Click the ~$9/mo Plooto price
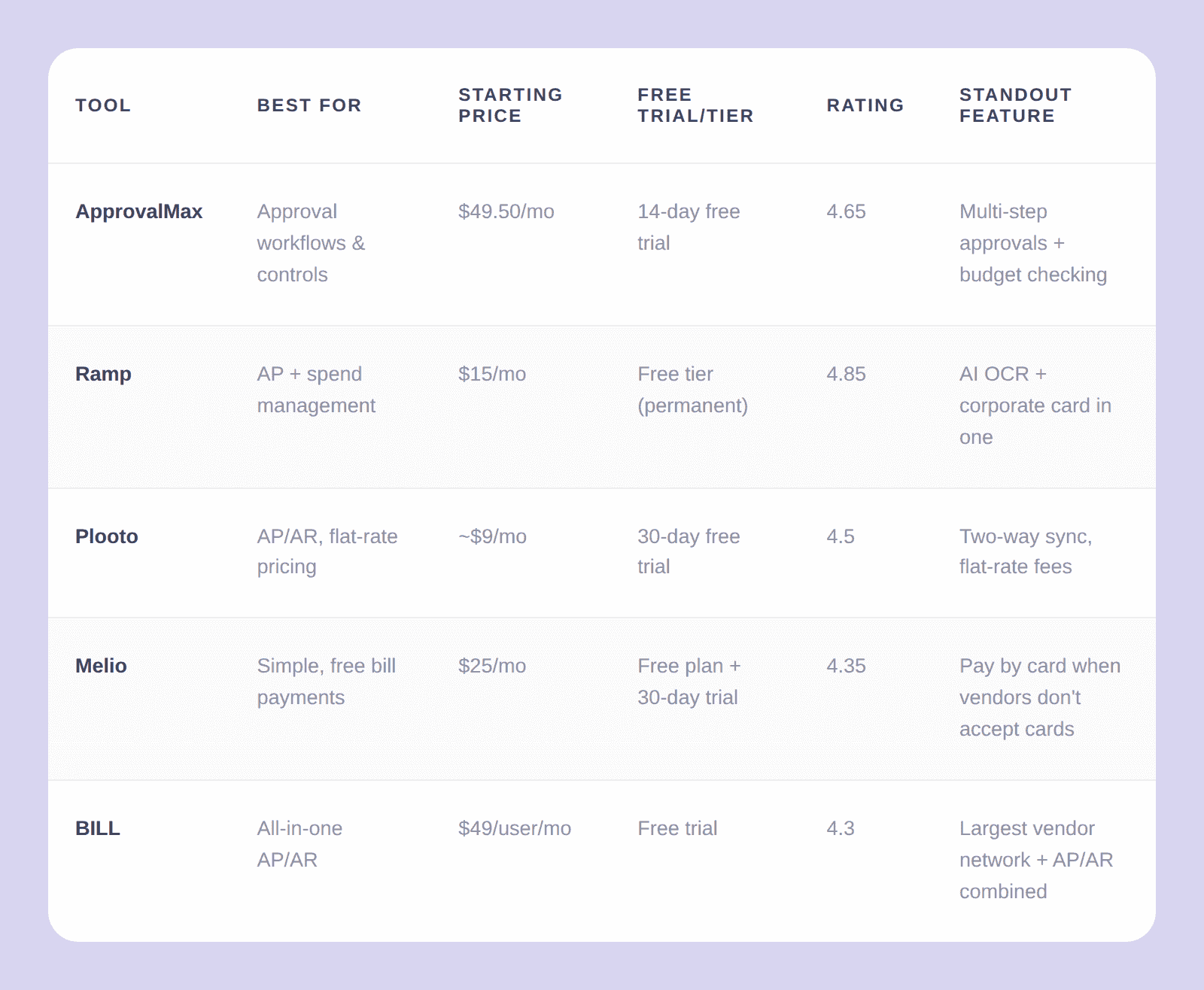Image resolution: width=1204 pixels, height=990 pixels. pos(493,536)
